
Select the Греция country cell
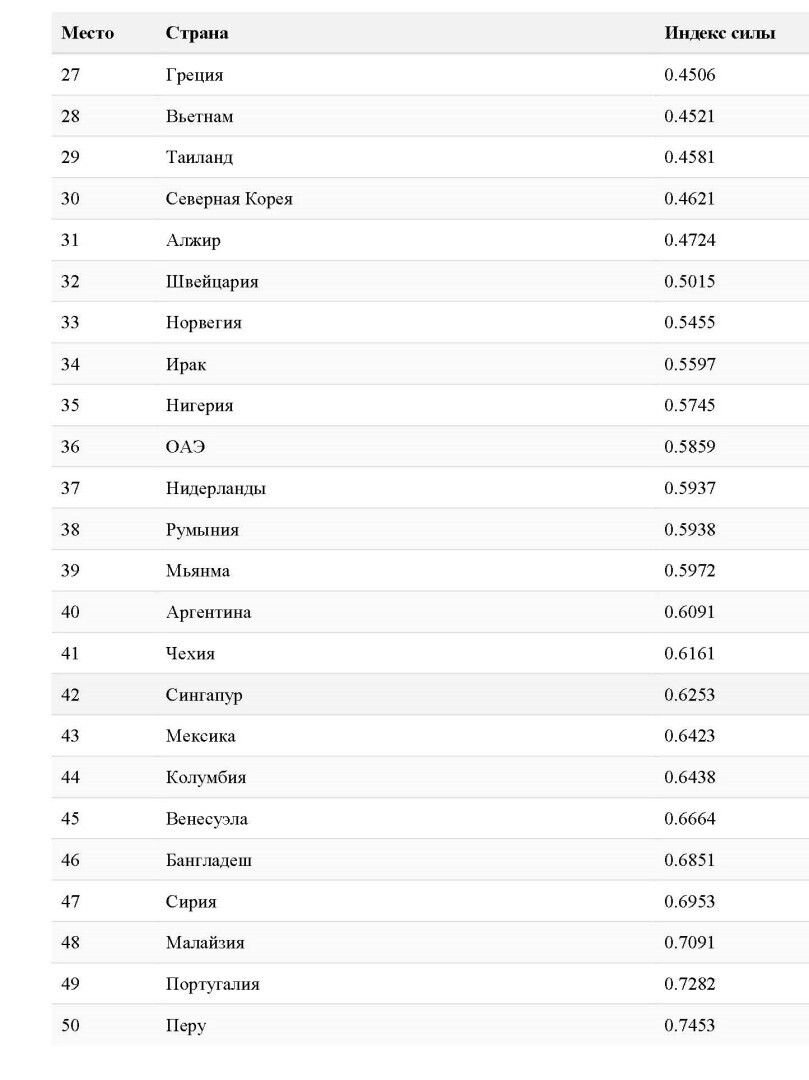[x=194, y=75]
